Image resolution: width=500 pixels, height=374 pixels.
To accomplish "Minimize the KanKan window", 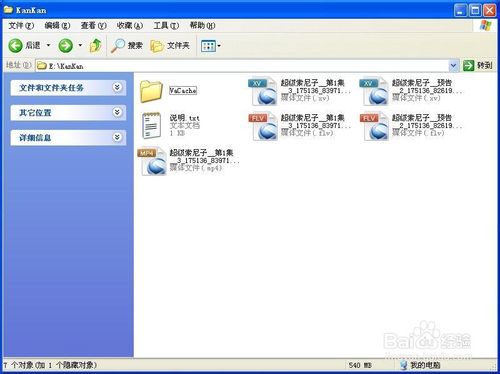I will pyautogui.click(x=460, y=10).
